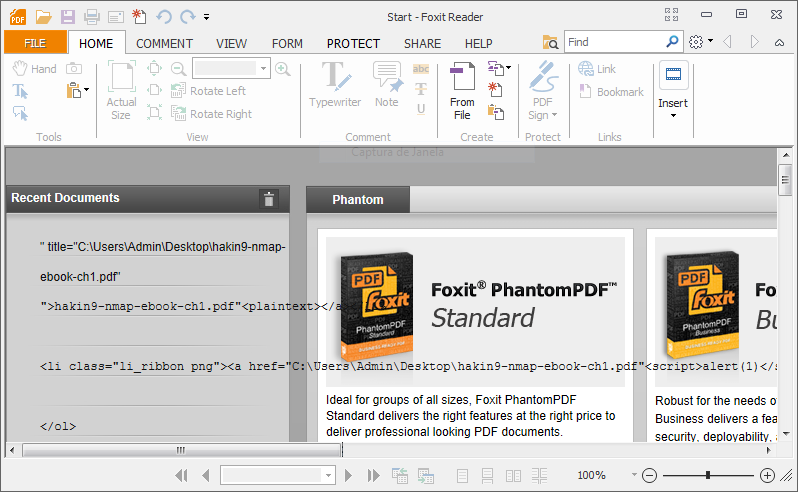Switch to the VIEW tab
This screenshot has height=492, width=798.
click(231, 44)
